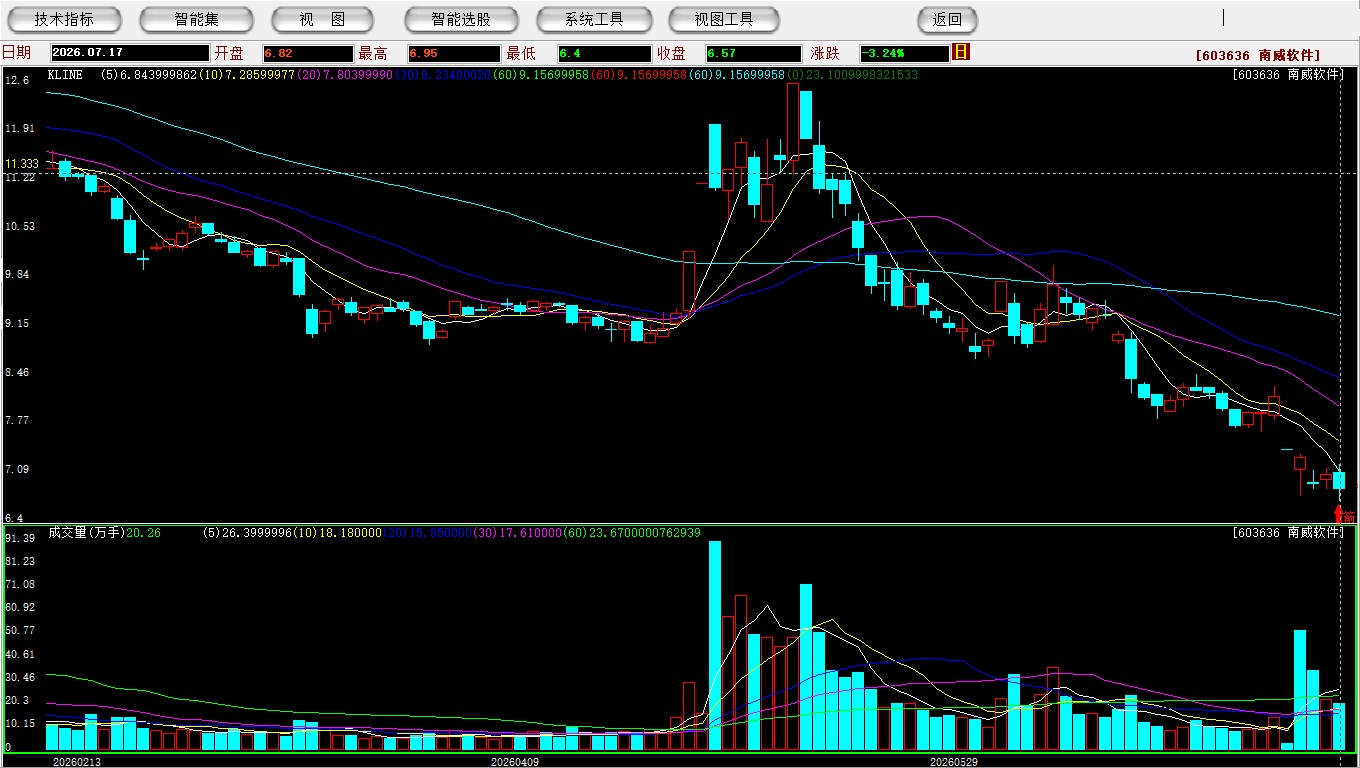Click the 91.39 volume axis label
Screen dimensions: 1360x768
(x=20, y=538)
